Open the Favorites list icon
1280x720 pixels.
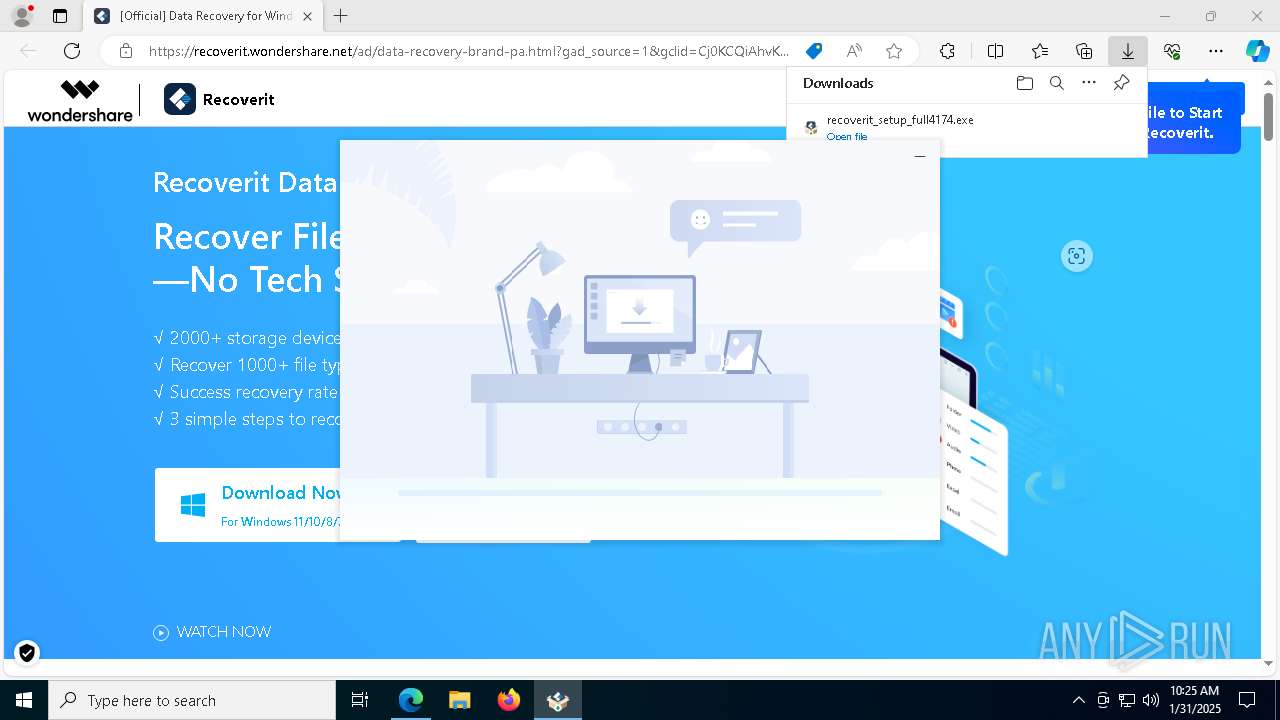[1040, 51]
